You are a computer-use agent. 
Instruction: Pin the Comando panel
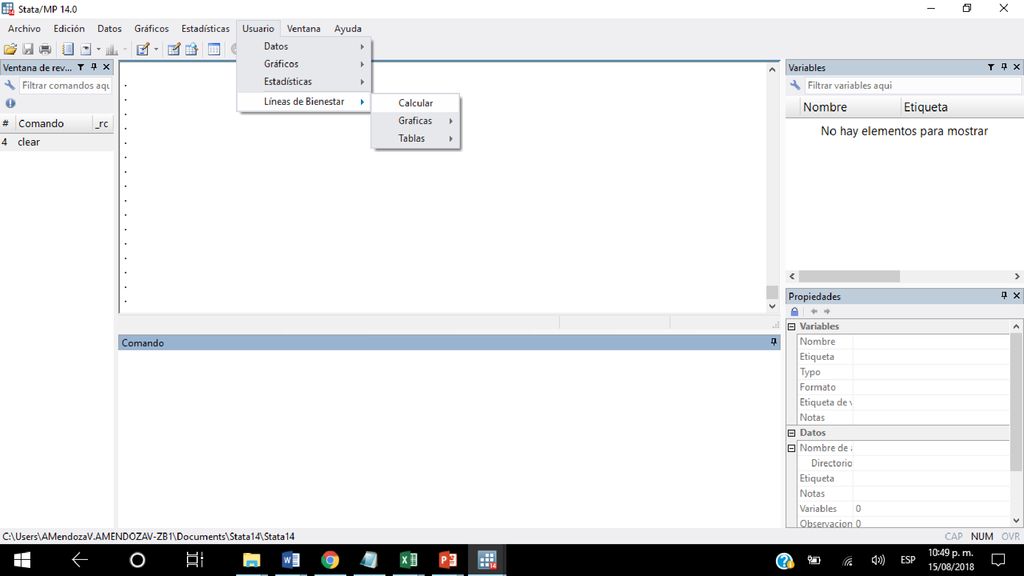click(x=774, y=342)
